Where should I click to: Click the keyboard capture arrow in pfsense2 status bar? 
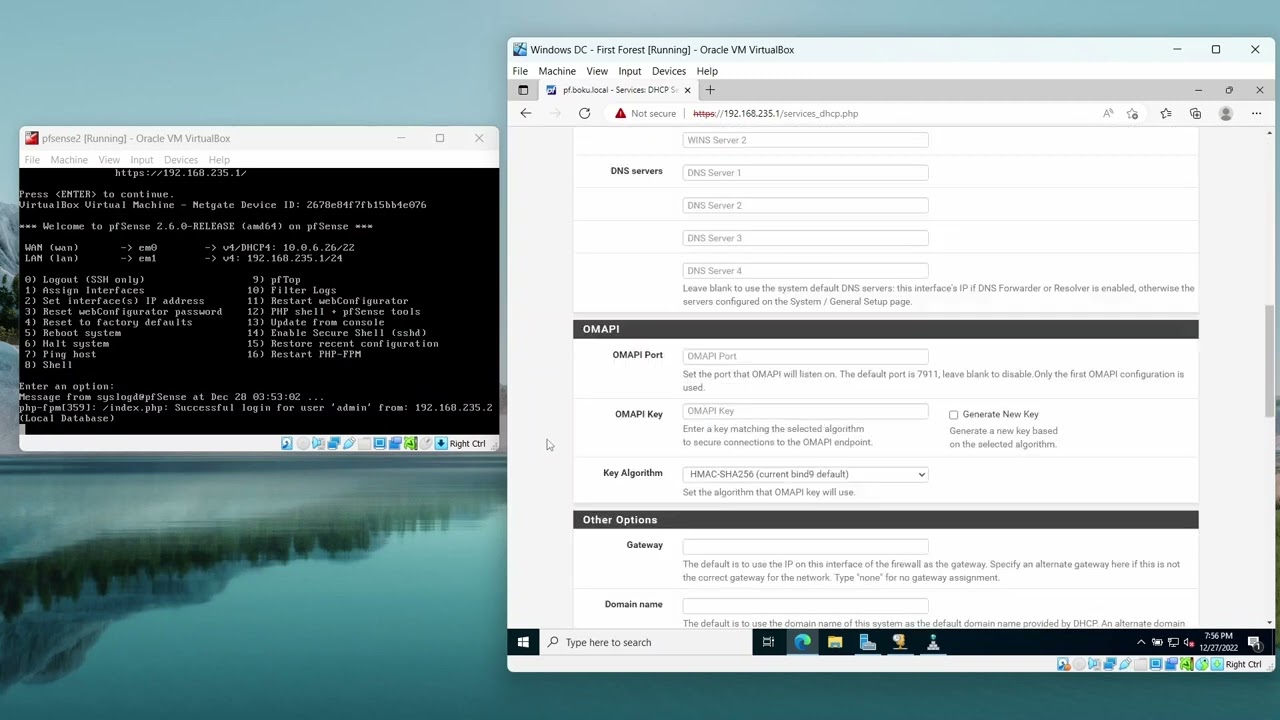[x=441, y=443]
